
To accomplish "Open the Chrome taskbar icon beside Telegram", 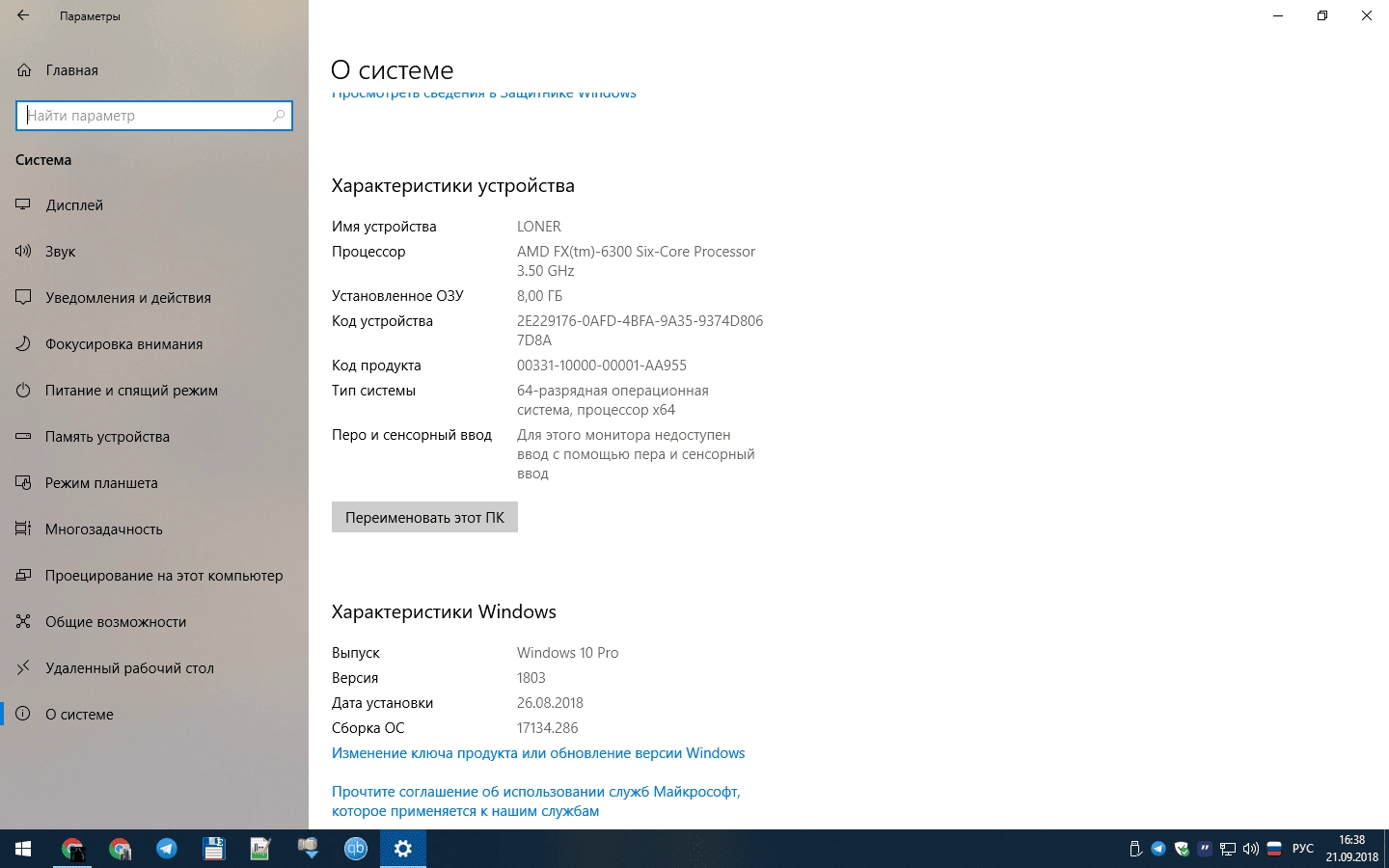I will pos(120,849).
